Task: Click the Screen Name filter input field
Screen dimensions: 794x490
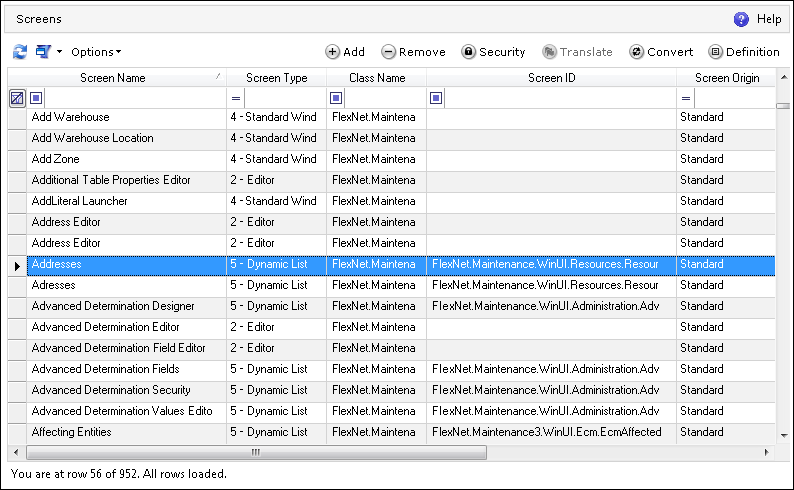Action: click(135, 98)
